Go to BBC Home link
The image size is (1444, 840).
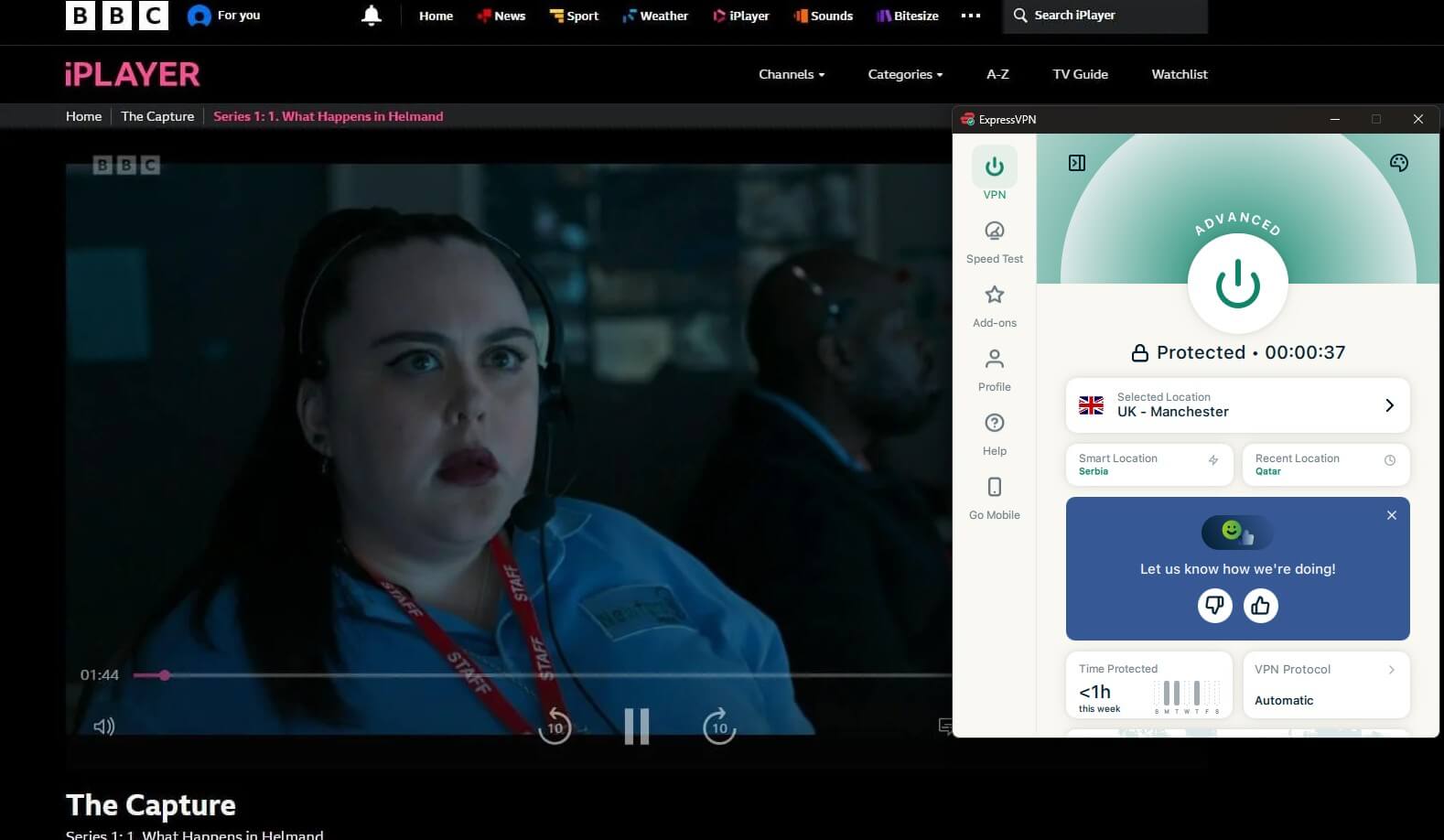(x=436, y=16)
